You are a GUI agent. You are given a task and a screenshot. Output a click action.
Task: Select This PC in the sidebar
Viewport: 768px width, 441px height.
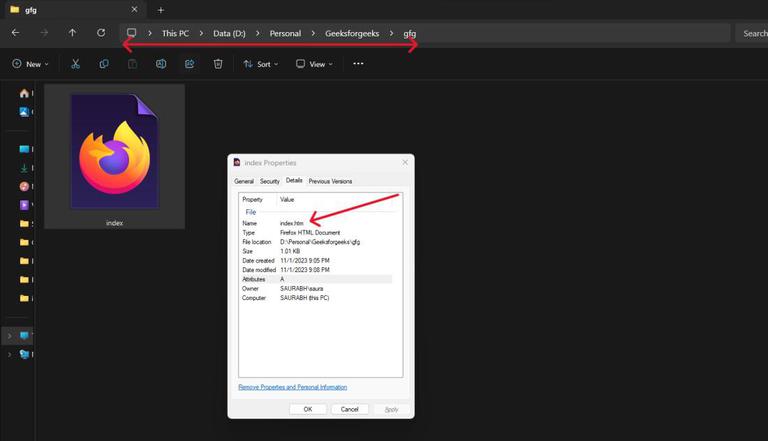(25, 336)
